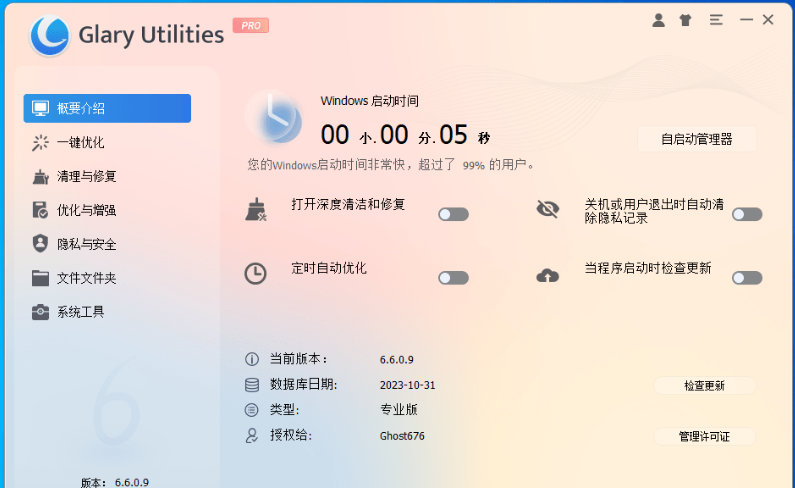The image size is (795, 488).
Task: Click the 05 秒 boot time value
Action: (465, 135)
